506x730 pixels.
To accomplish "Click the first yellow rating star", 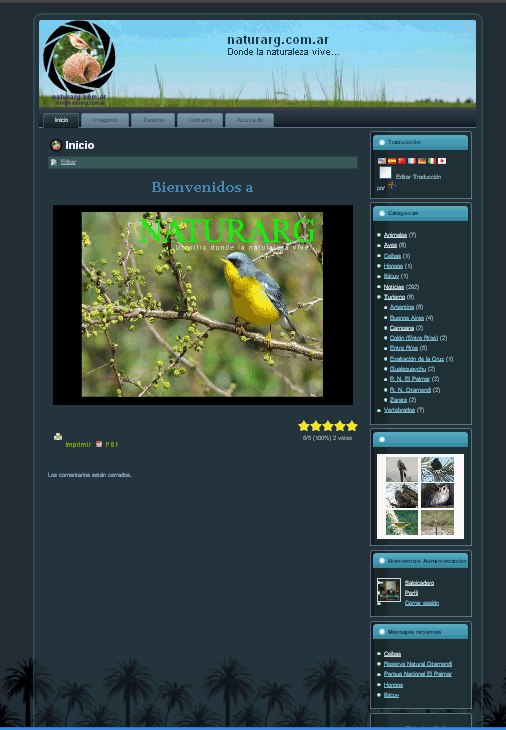I will point(304,426).
